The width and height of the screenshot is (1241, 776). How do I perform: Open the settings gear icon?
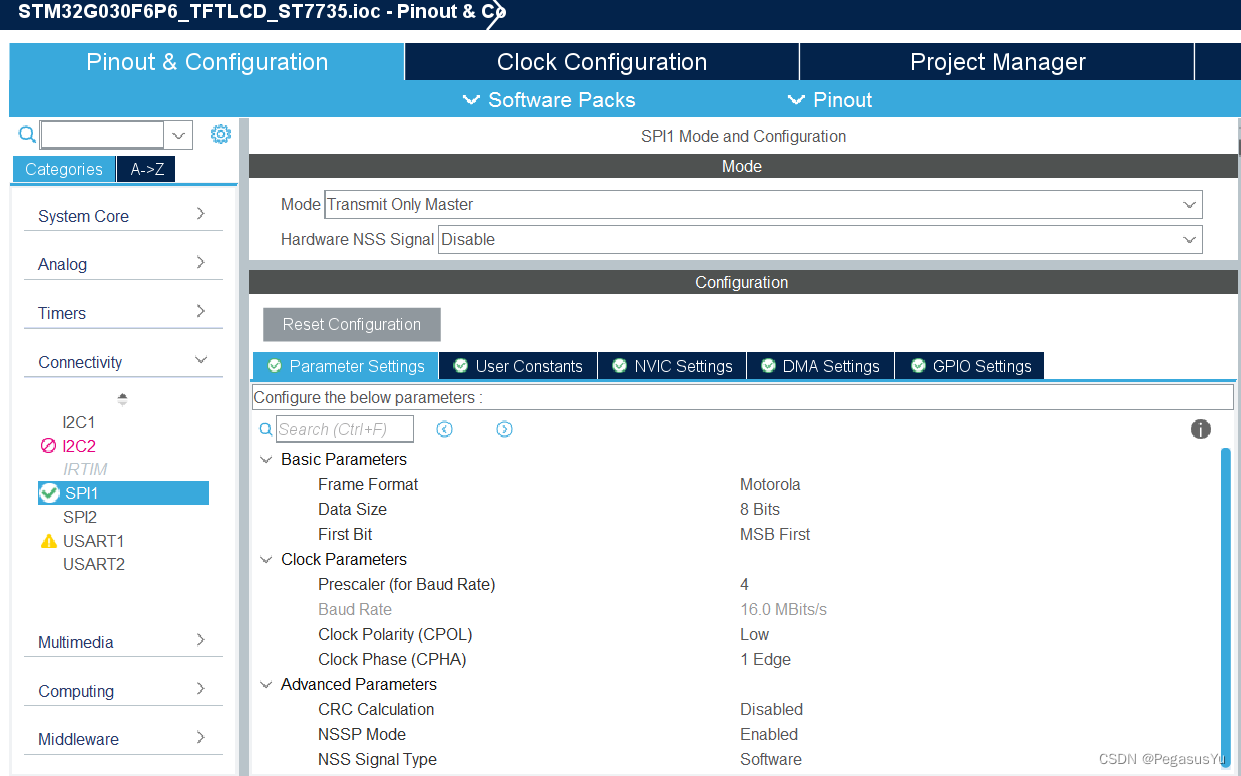coord(221,134)
